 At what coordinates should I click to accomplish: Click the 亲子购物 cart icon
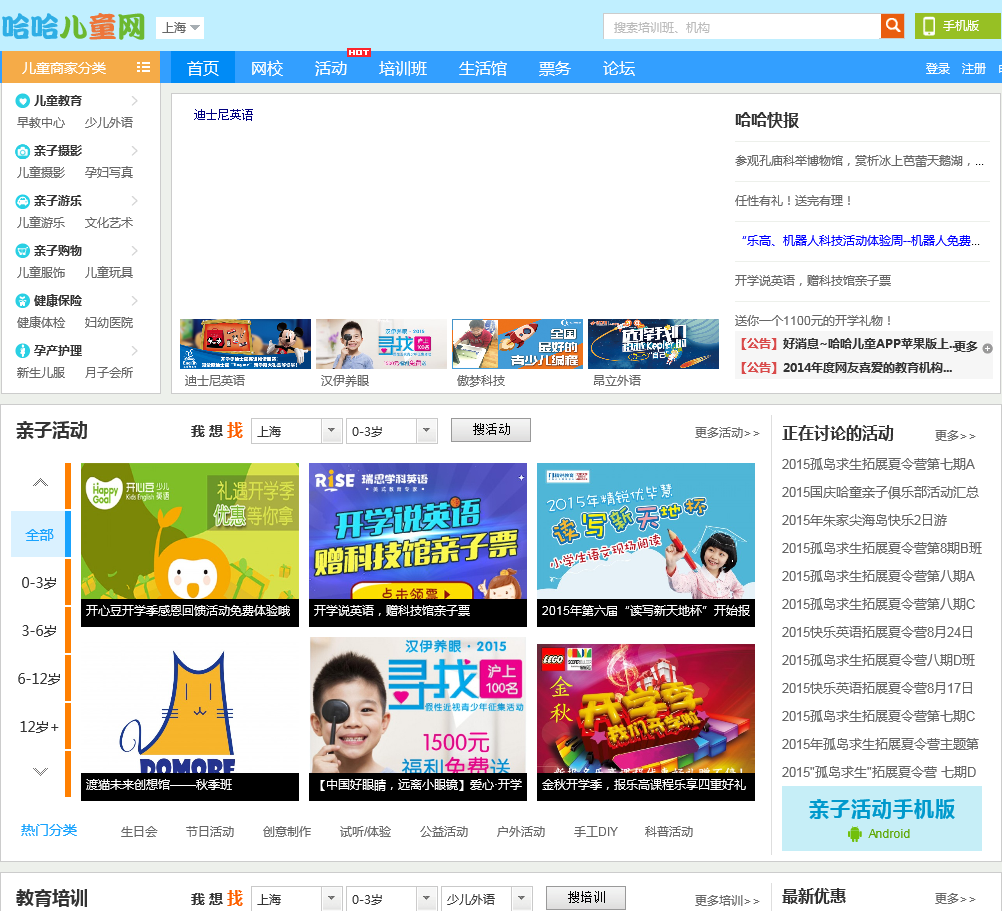tap(22, 250)
